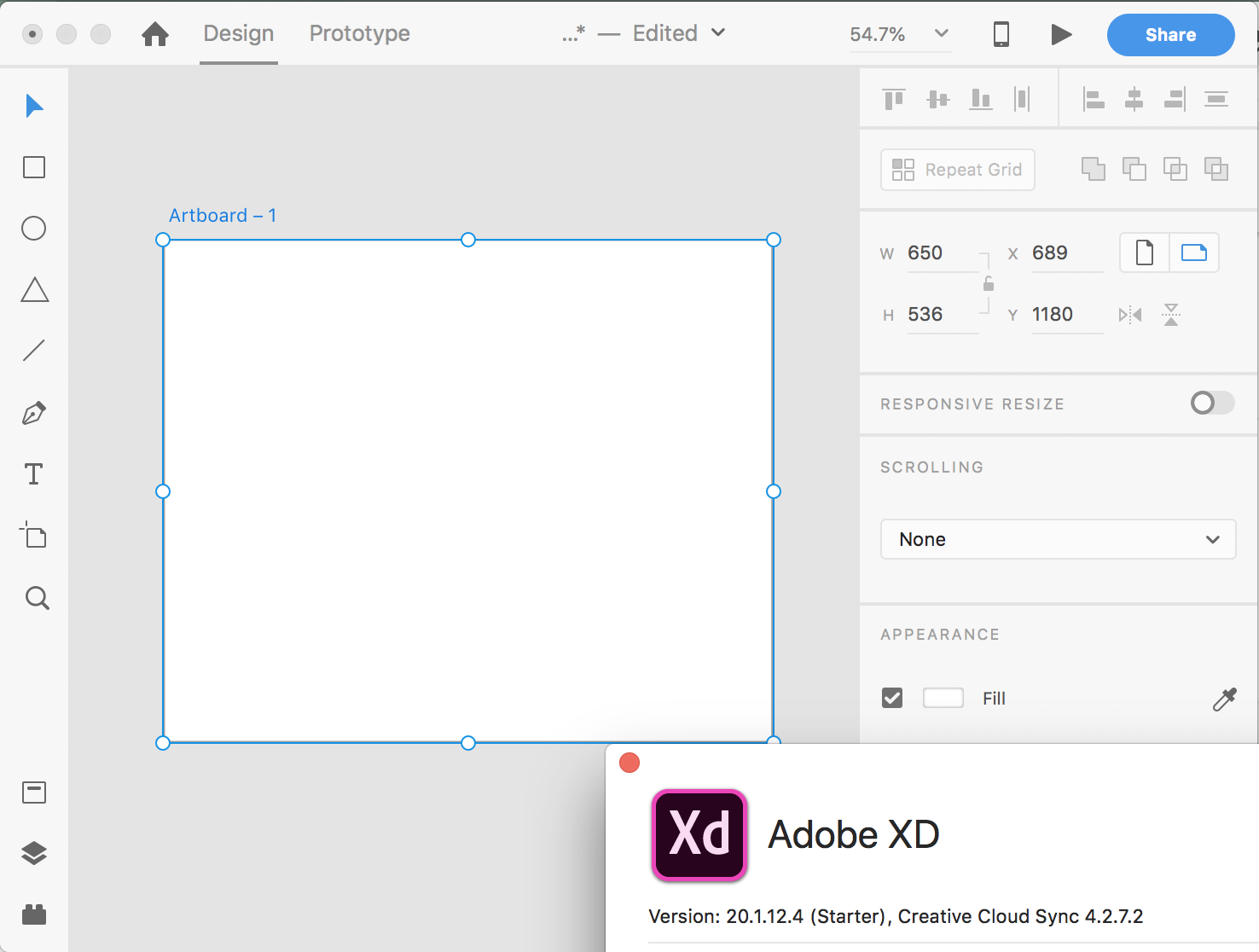Close the About Adobe XD dialog
This screenshot has height=952, width=1259.
click(629, 763)
